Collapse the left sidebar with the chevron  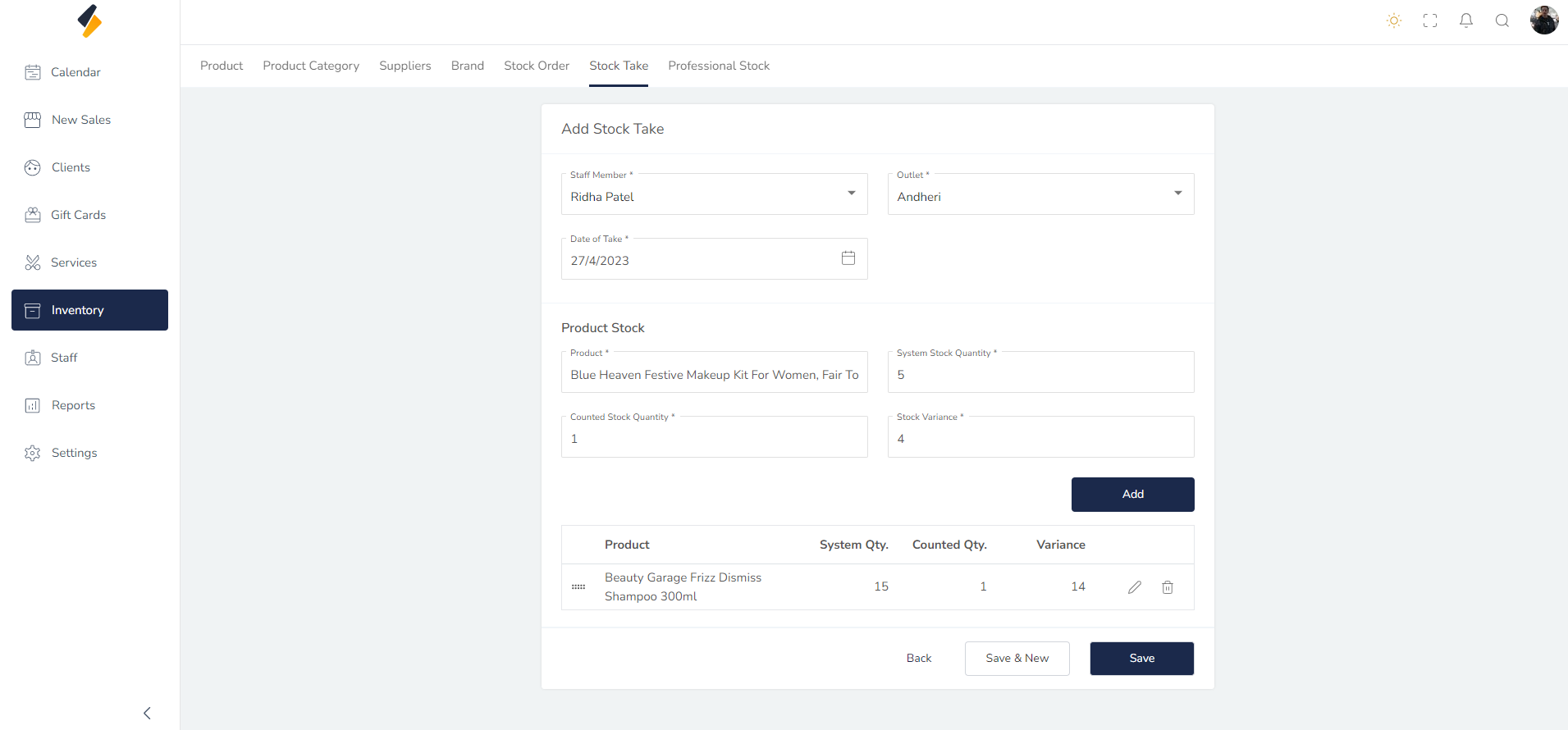click(x=147, y=713)
